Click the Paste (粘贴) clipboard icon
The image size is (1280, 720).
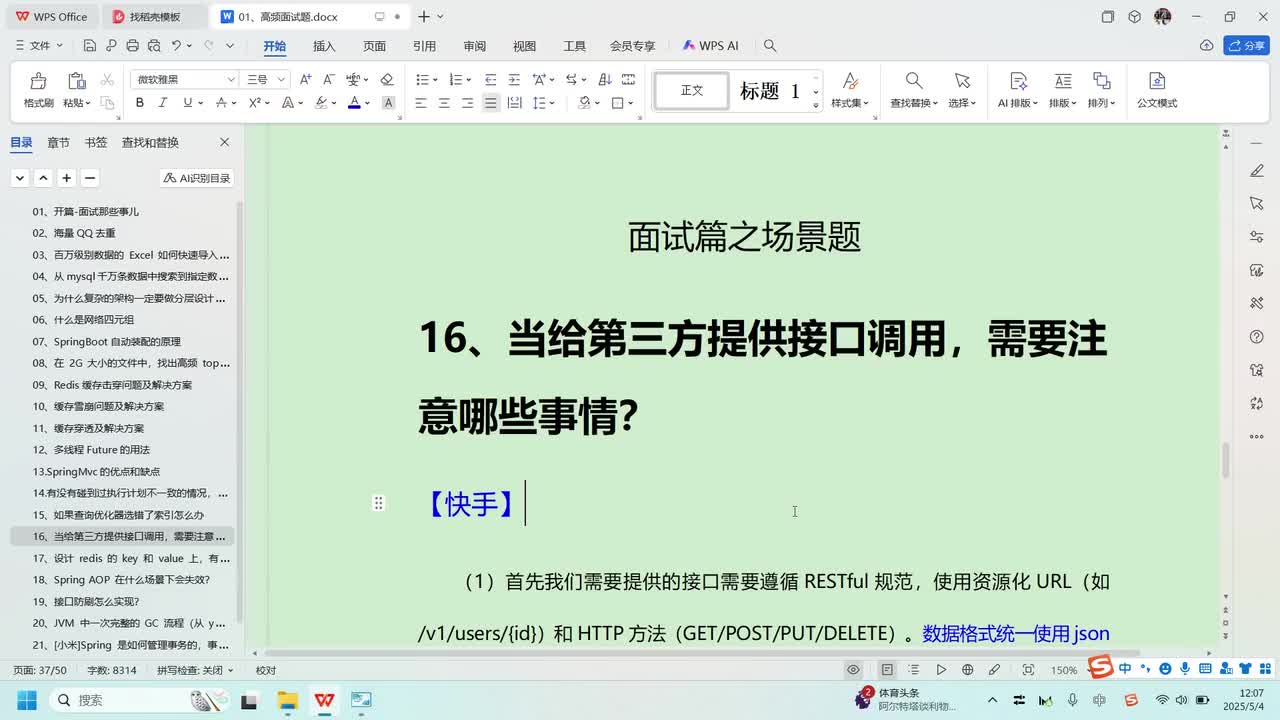click(x=76, y=81)
